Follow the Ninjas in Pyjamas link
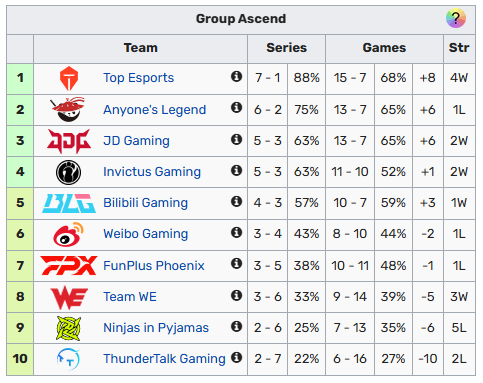This screenshot has width=483, height=383. [156, 328]
